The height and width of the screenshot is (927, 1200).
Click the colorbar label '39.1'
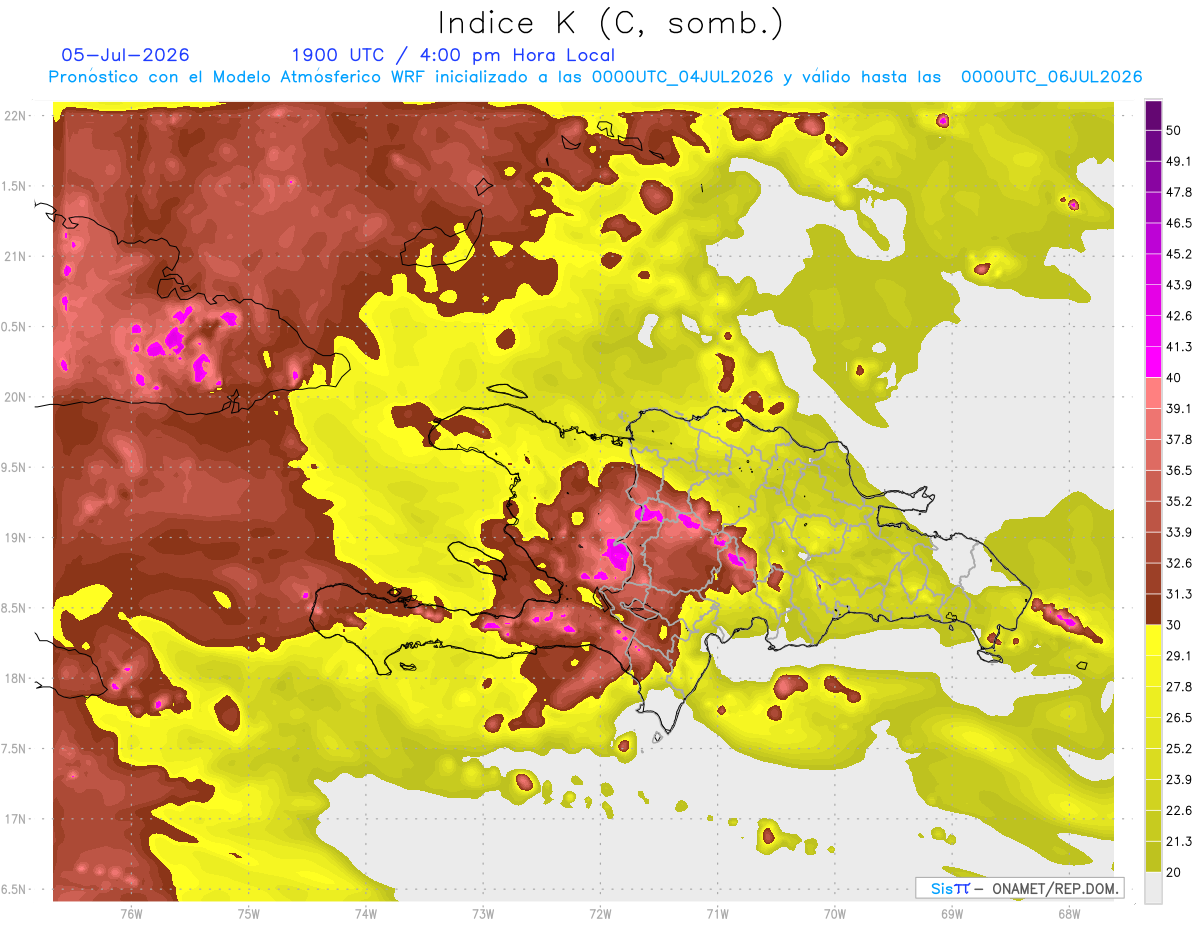point(1179,408)
